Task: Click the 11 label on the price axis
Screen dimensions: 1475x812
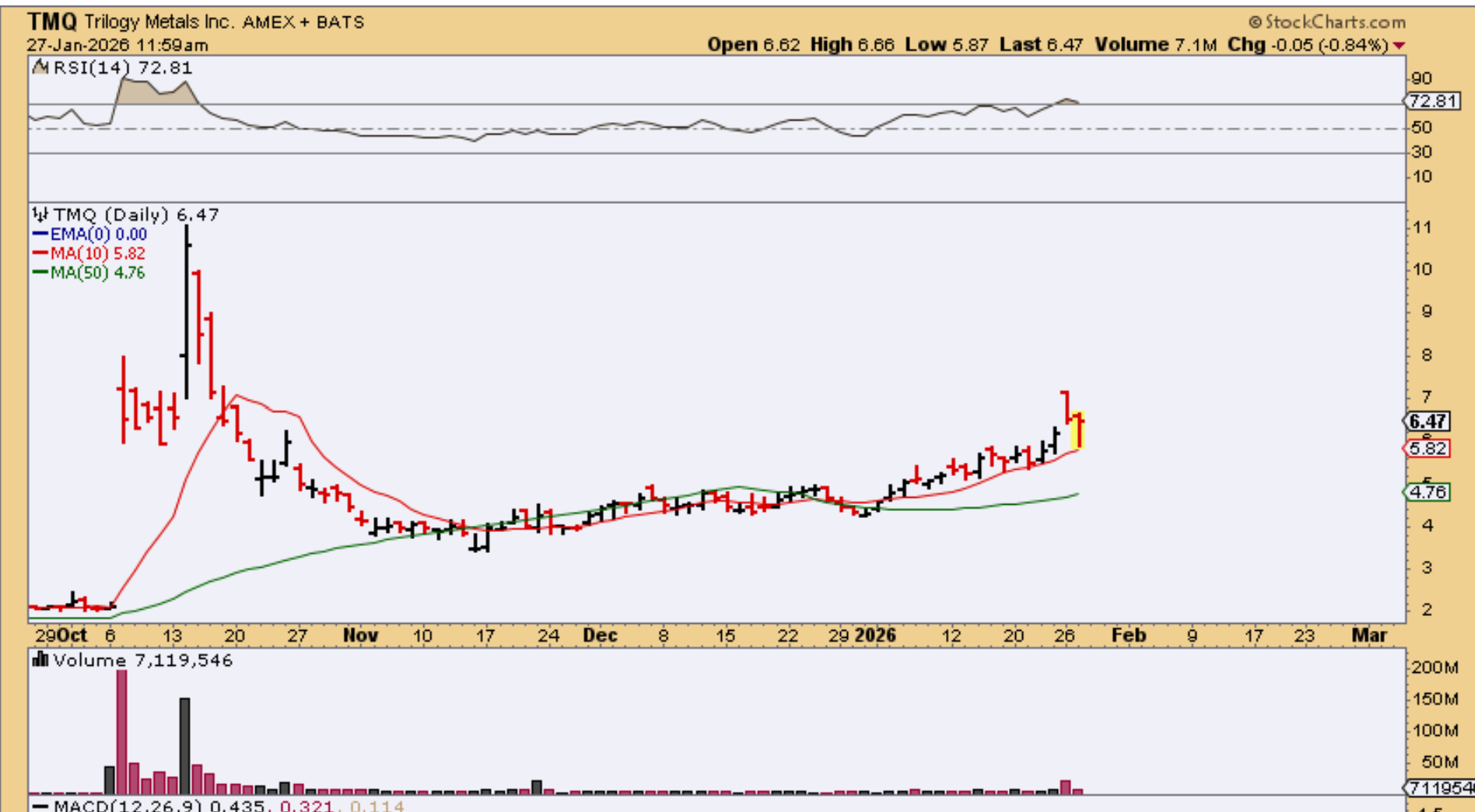Action: coord(1422,227)
